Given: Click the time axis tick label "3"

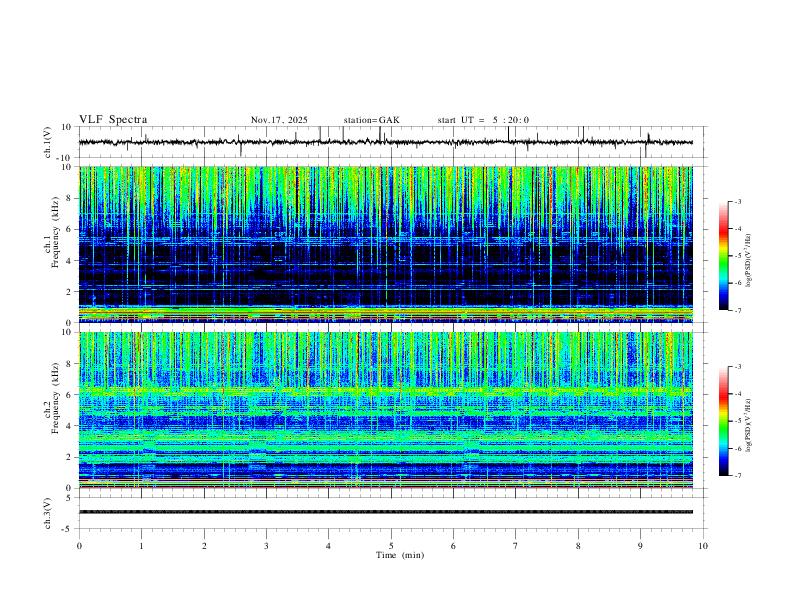Looking at the screenshot, I should coord(266,546).
